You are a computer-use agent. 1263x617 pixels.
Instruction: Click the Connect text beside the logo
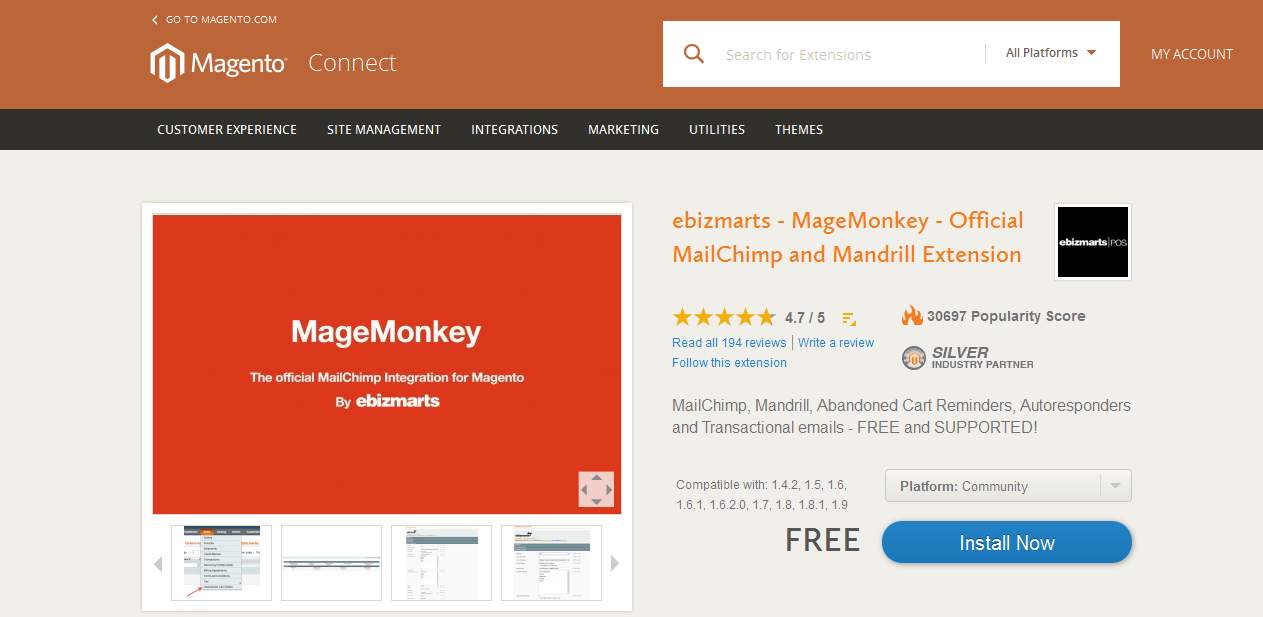click(352, 63)
